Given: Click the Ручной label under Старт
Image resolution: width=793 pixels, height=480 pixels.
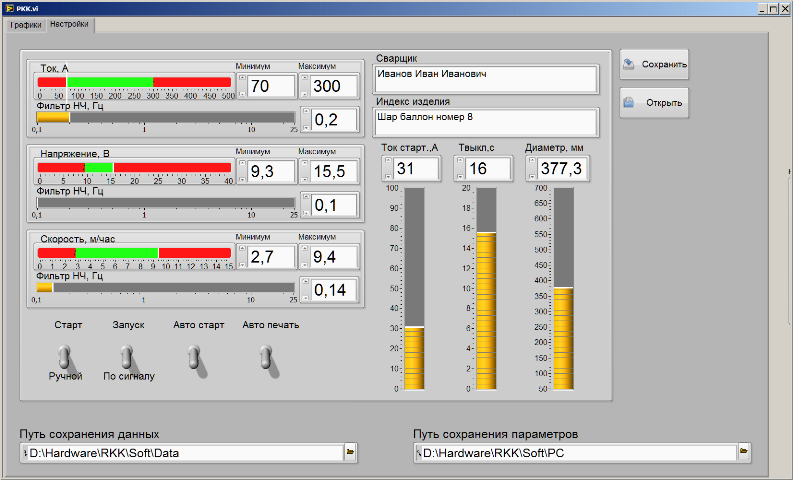Looking at the screenshot, I should 65,376.
